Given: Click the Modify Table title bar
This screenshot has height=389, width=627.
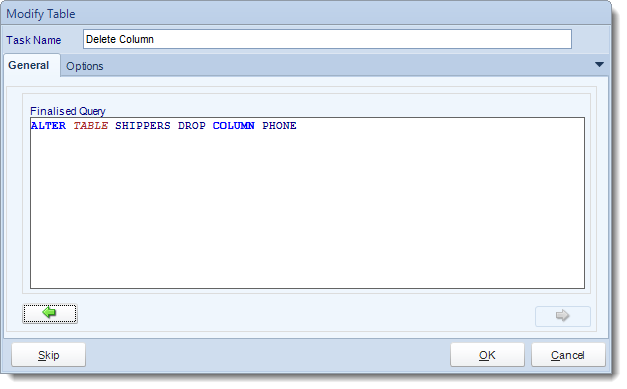Looking at the screenshot, I should pyautogui.click(x=306, y=14).
